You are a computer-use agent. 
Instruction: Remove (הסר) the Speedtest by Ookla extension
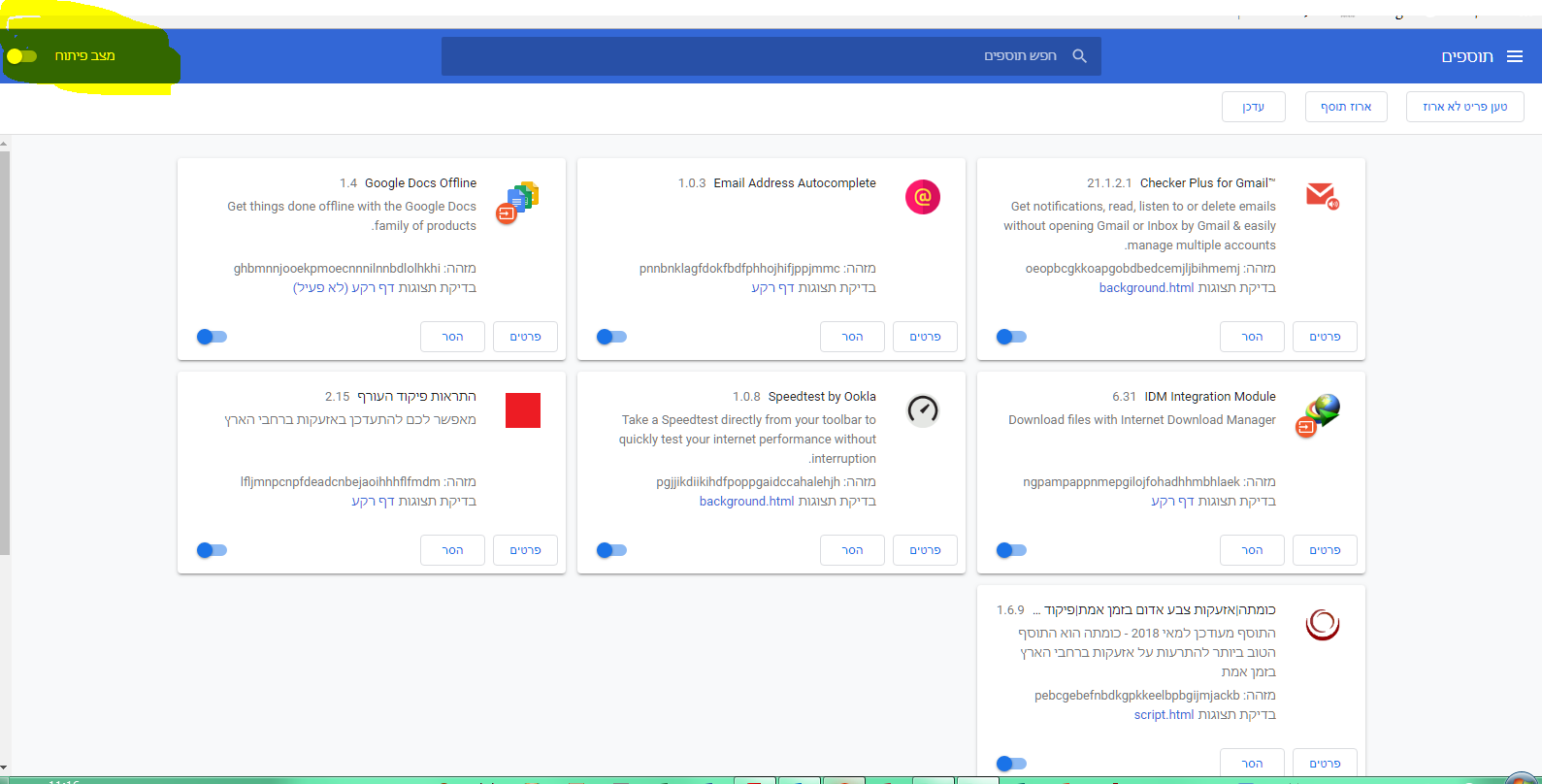point(852,550)
